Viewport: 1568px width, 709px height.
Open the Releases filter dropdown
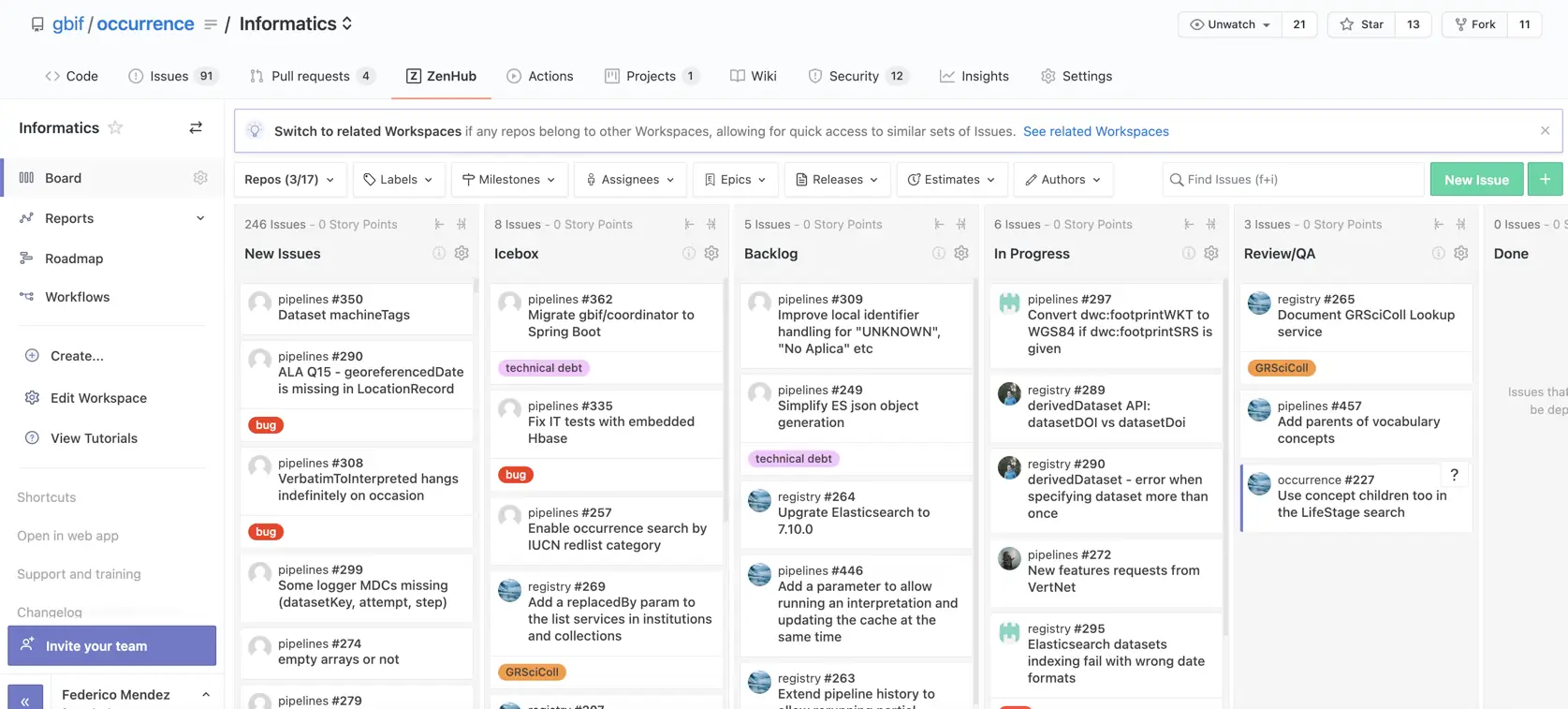(x=837, y=179)
